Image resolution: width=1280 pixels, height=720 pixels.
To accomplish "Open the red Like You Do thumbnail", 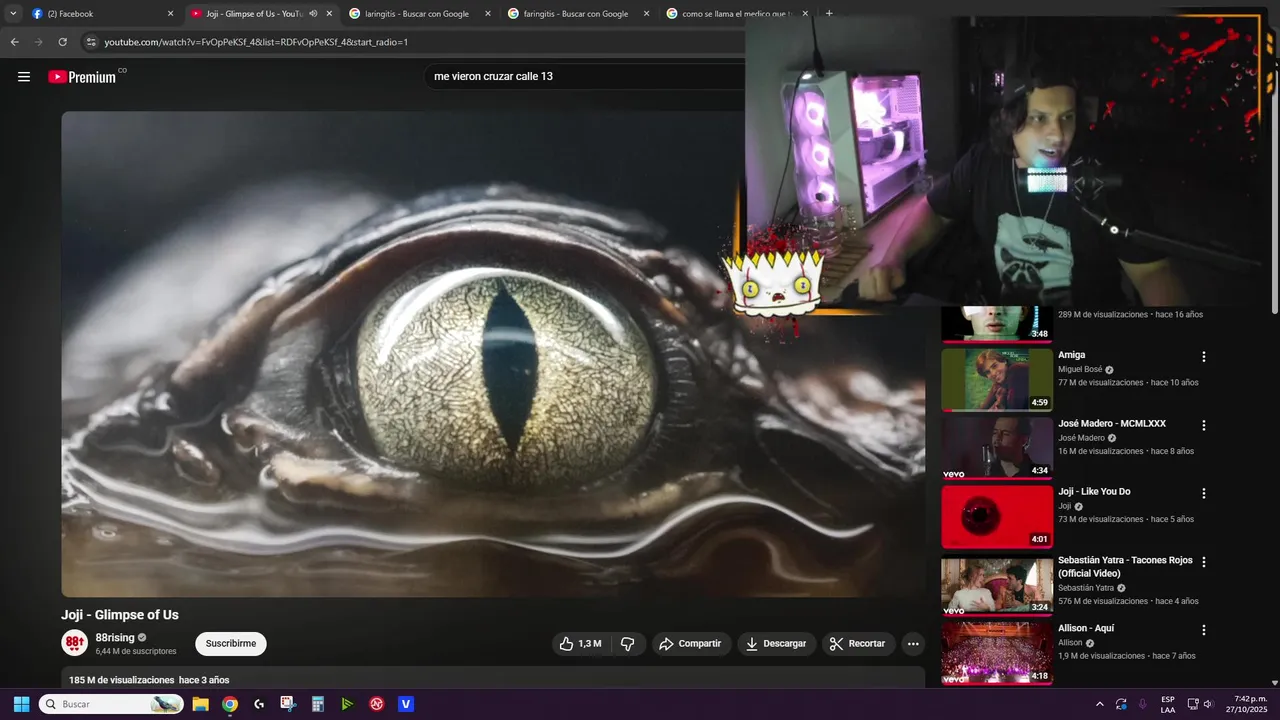I will click(x=997, y=517).
